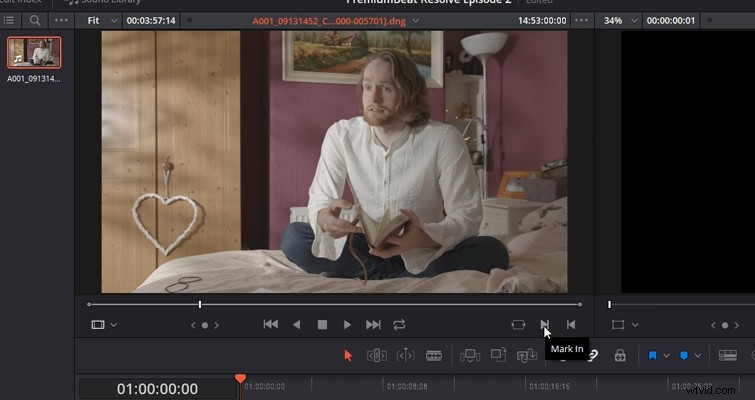This screenshot has width=755, height=400.
Task: Click 01:00:16:16 on the timeline ruler
Action: [549, 386]
